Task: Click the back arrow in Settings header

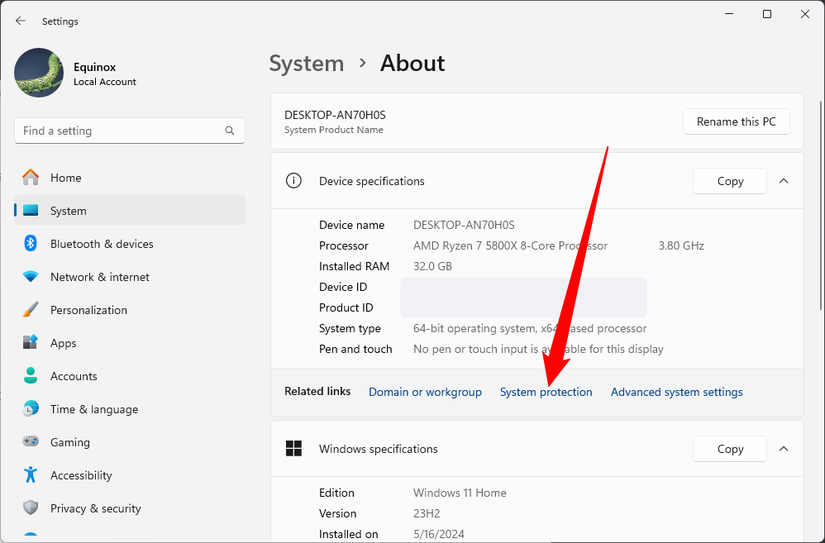Action: click(21, 21)
